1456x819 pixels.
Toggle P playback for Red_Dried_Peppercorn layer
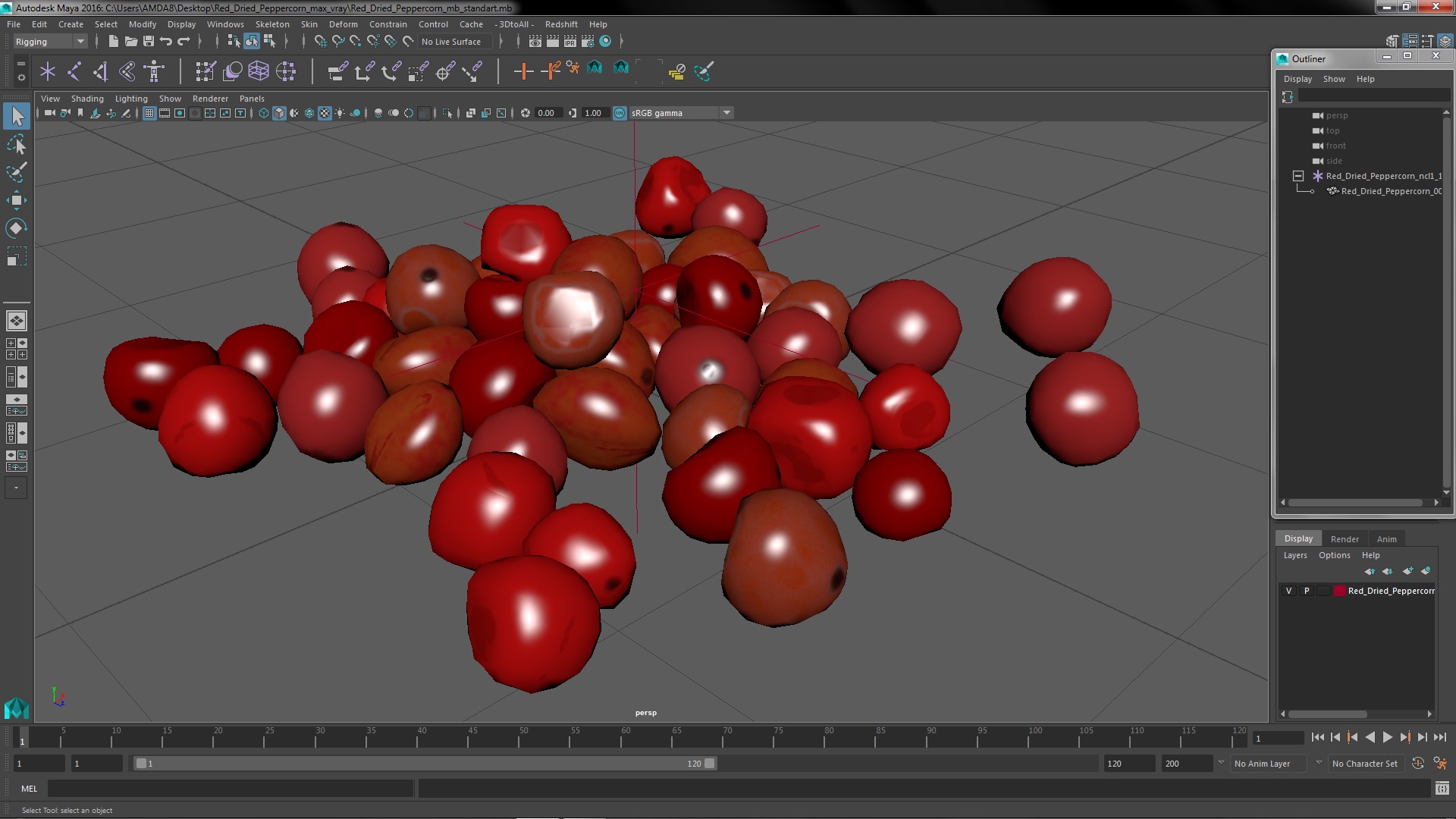pyautogui.click(x=1306, y=591)
